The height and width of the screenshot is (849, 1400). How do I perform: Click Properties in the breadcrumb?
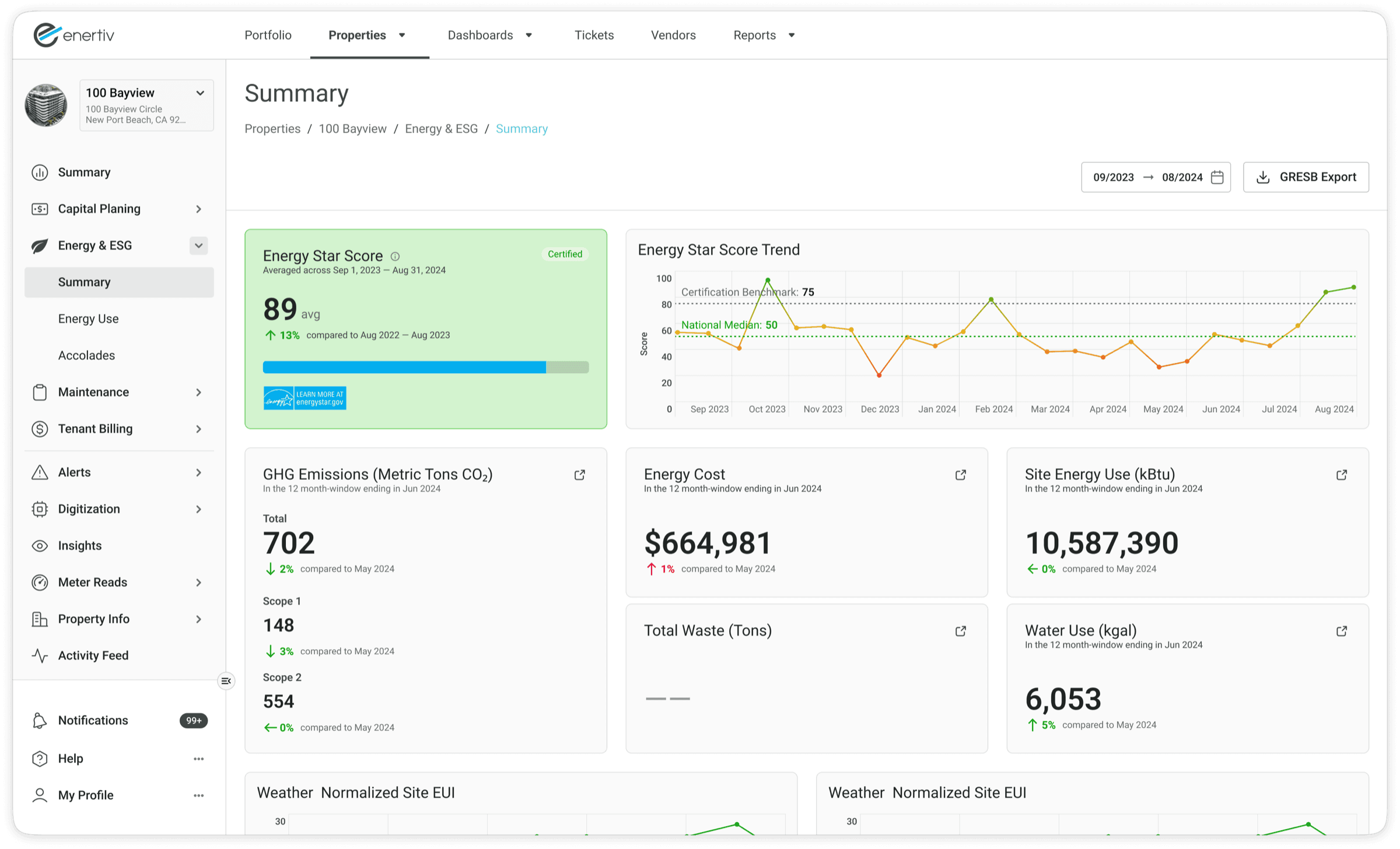(272, 129)
